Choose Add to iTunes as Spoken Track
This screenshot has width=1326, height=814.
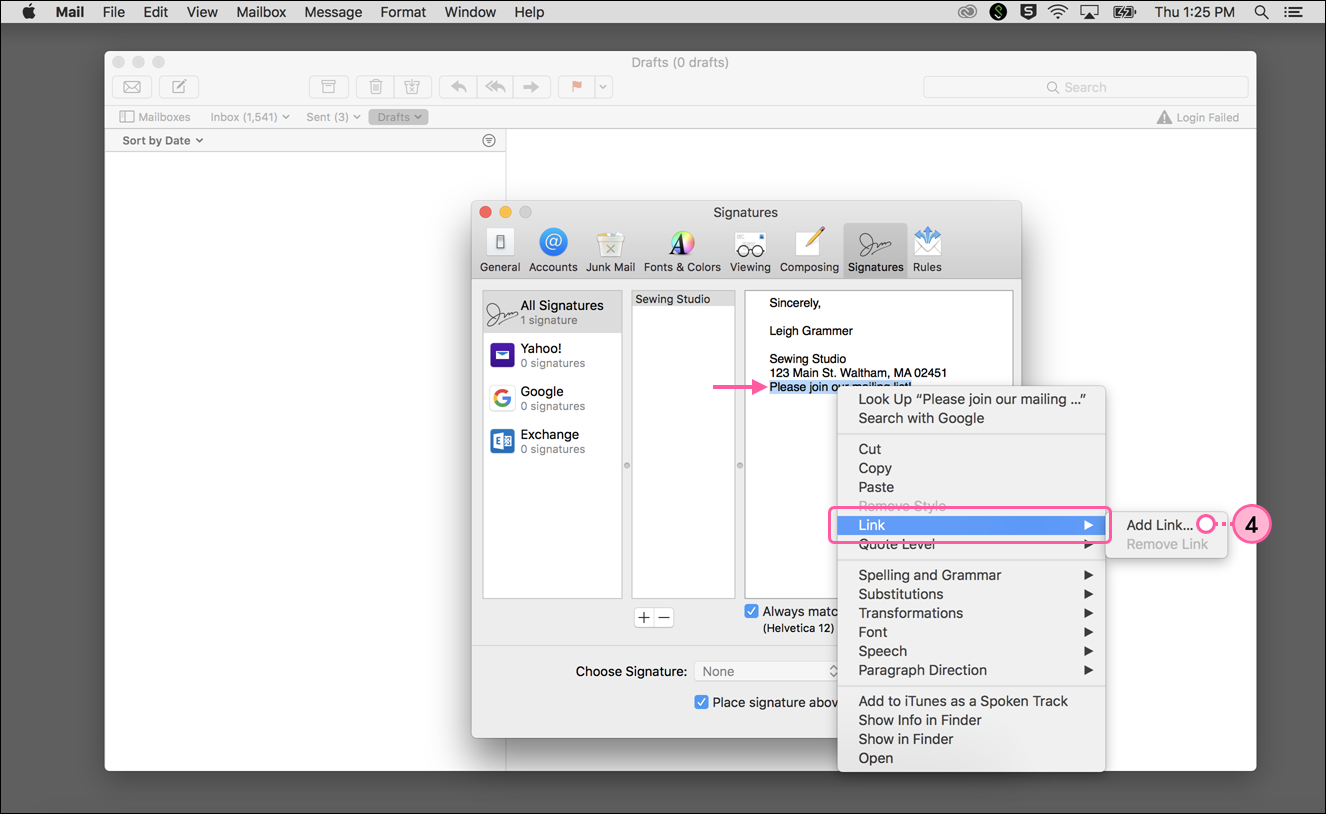tap(971, 701)
